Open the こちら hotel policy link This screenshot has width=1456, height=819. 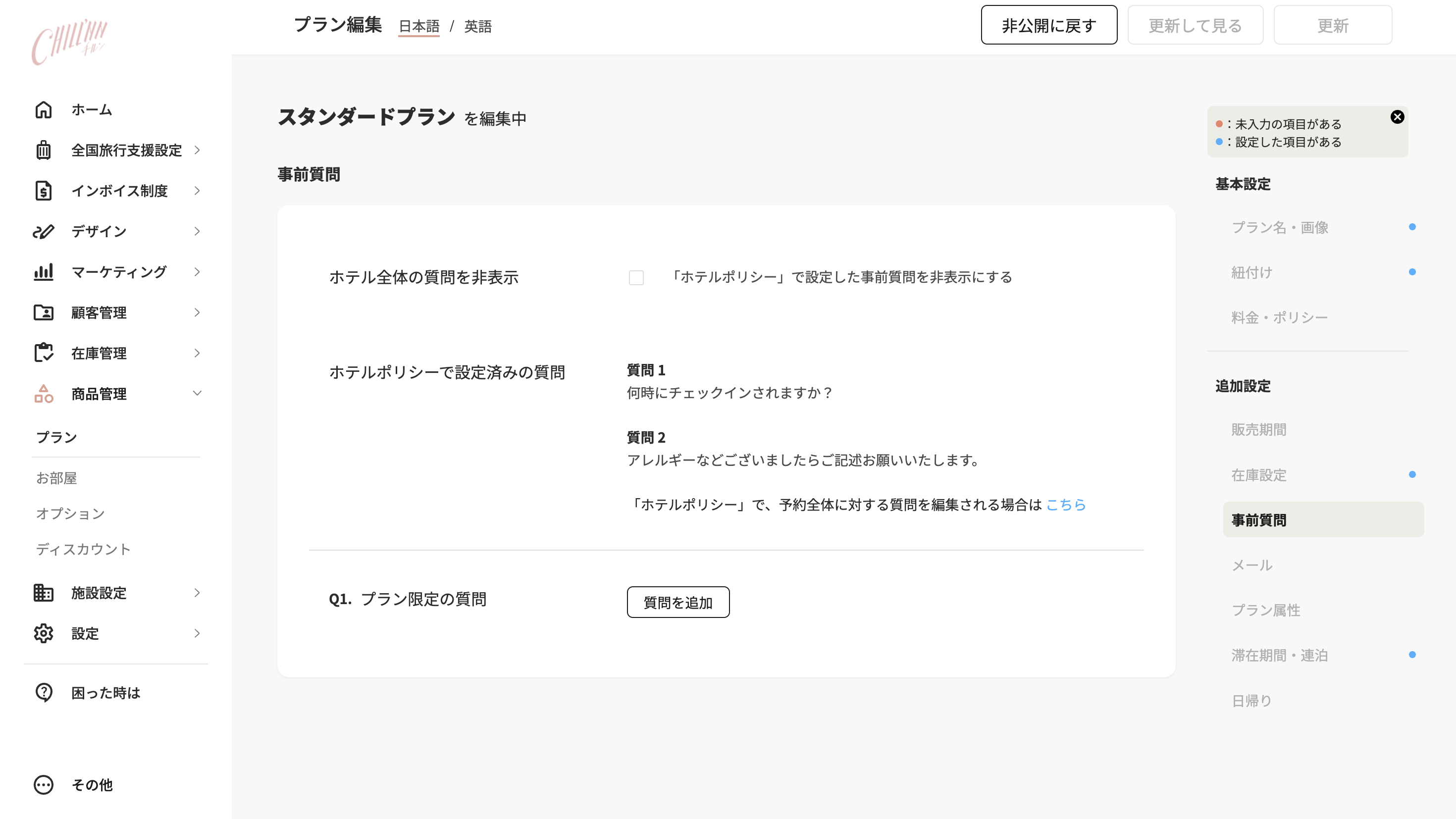tap(1067, 505)
